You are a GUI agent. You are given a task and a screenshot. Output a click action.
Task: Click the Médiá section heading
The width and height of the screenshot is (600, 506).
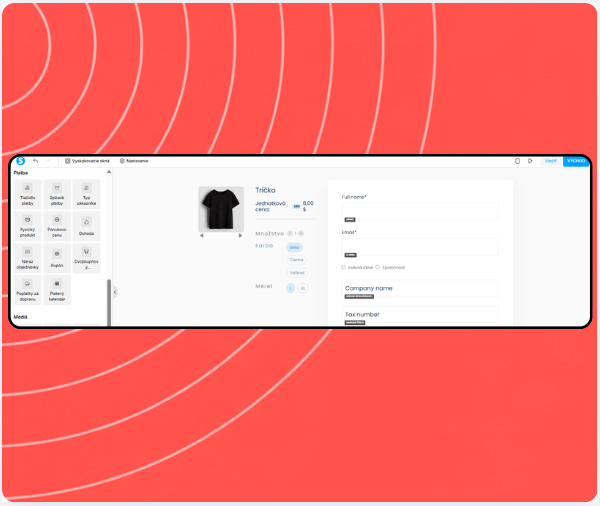[21, 317]
